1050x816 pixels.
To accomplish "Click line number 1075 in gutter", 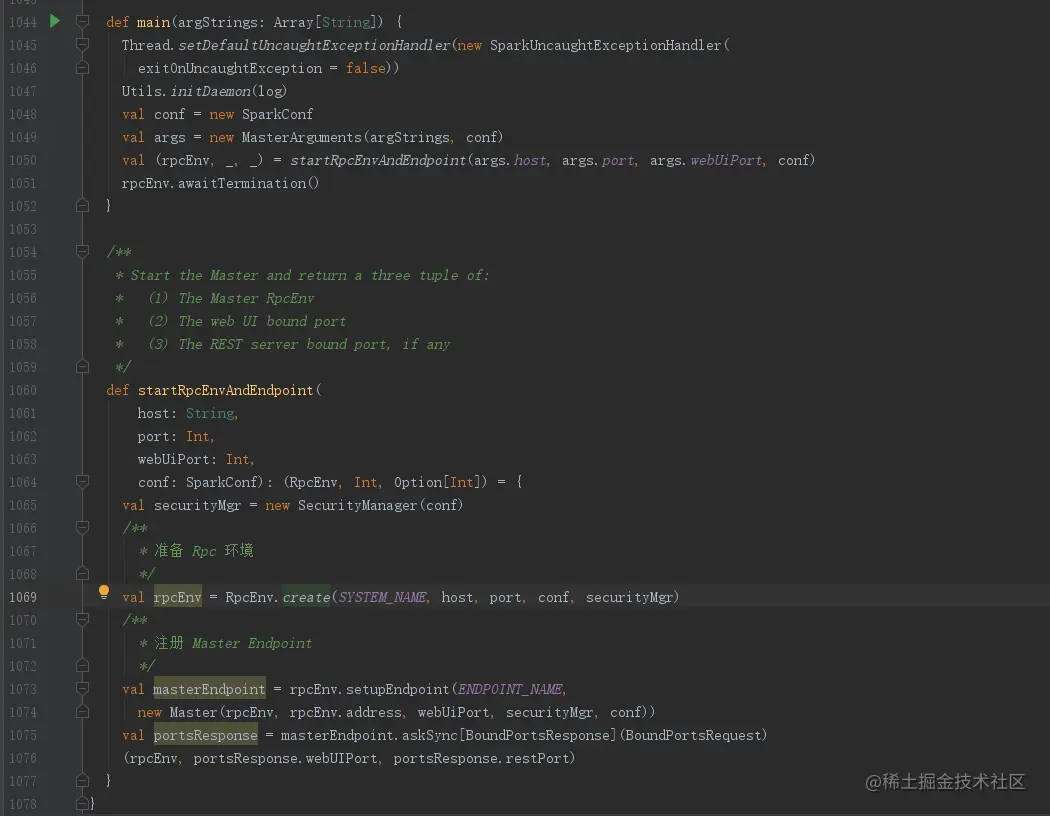I will click(x=23, y=735).
